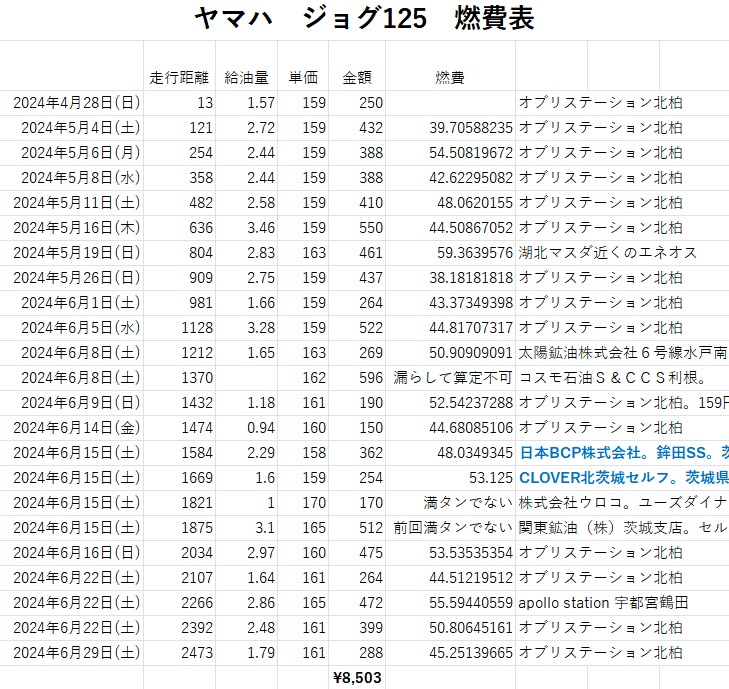Screen dimensions: 729x689
Task: Select the ¥8,503 total amount cell
Action: pos(356,678)
